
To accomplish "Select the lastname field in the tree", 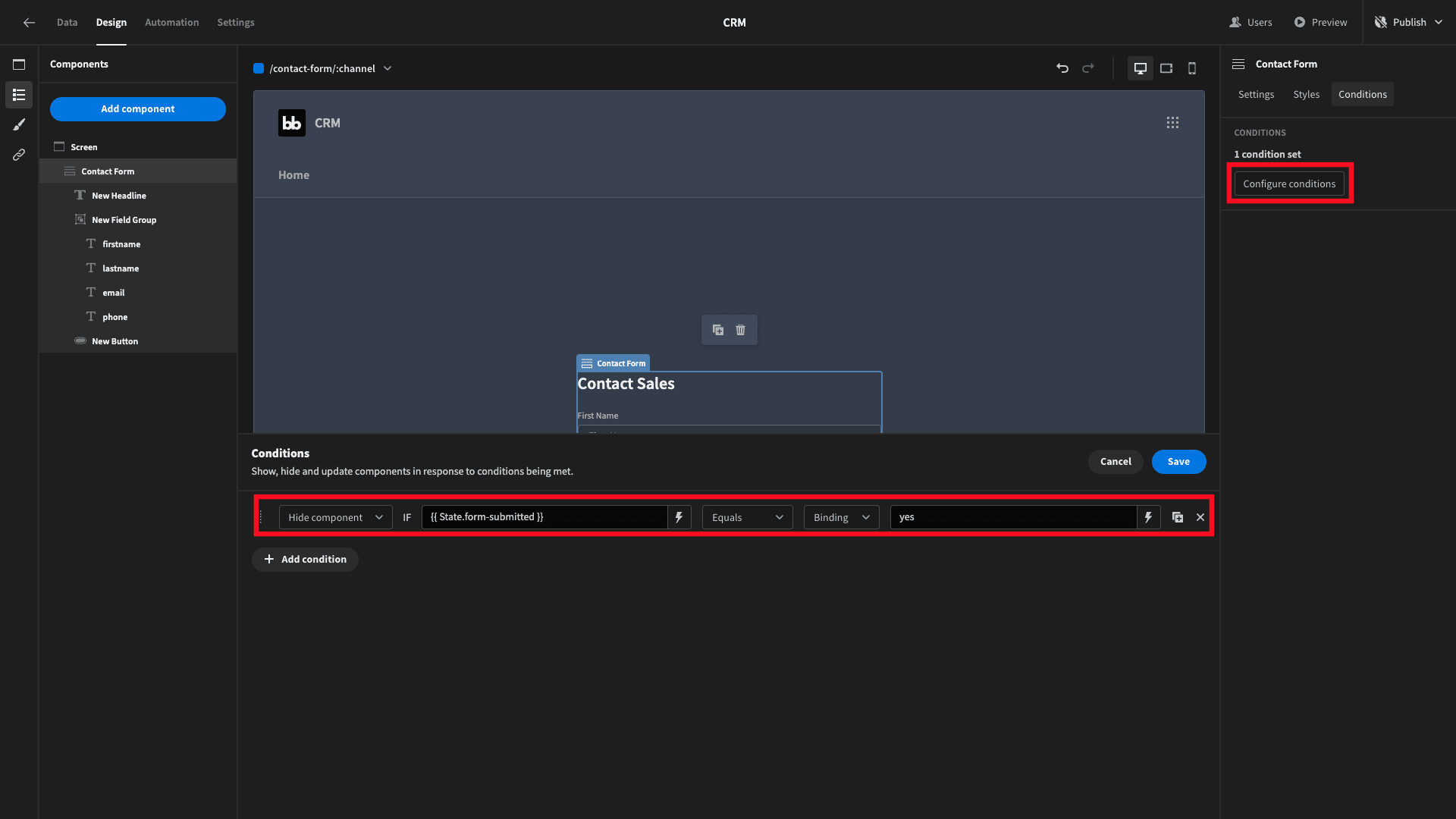I will pos(138,268).
